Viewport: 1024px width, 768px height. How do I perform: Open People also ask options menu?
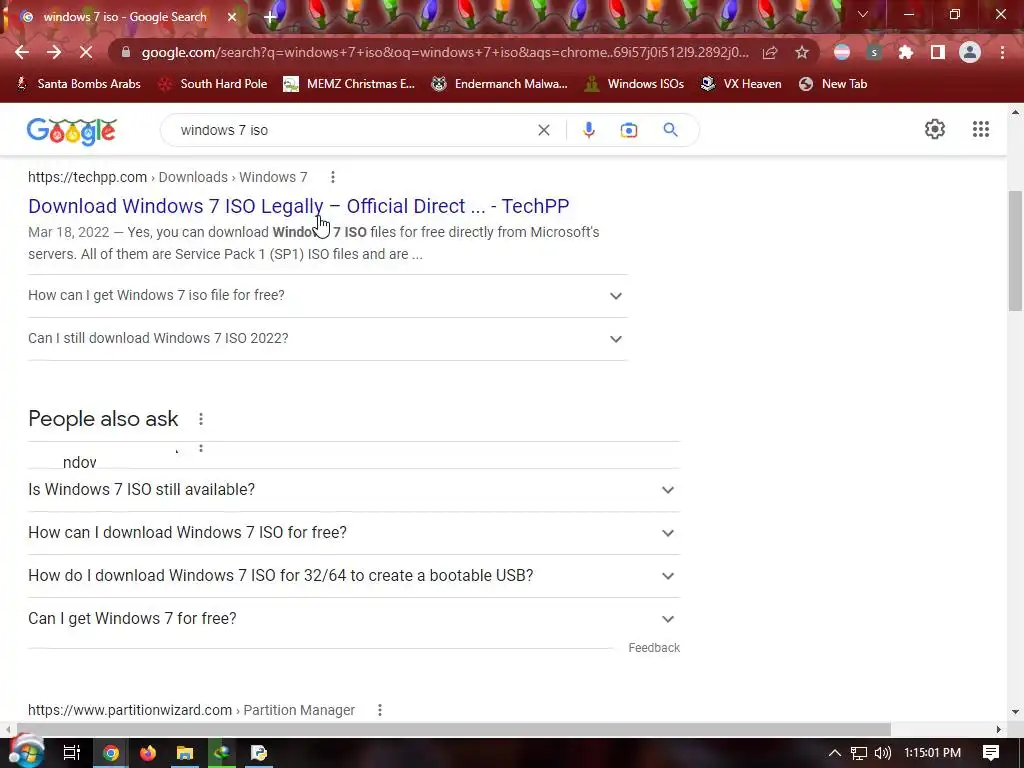200,419
